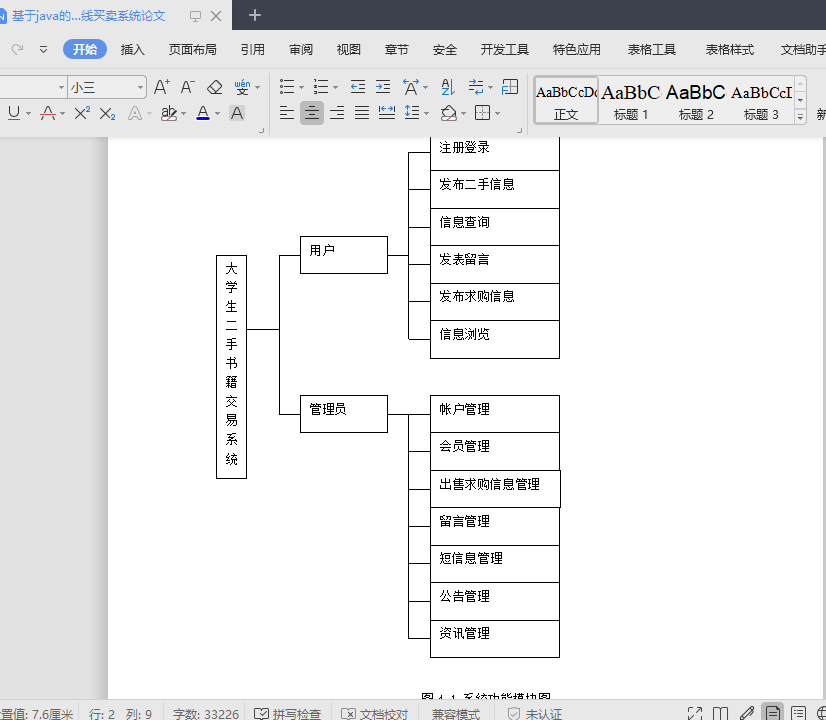Click 字数: 33226 word count
The width and height of the screenshot is (826, 720).
click(x=205, y=714)
